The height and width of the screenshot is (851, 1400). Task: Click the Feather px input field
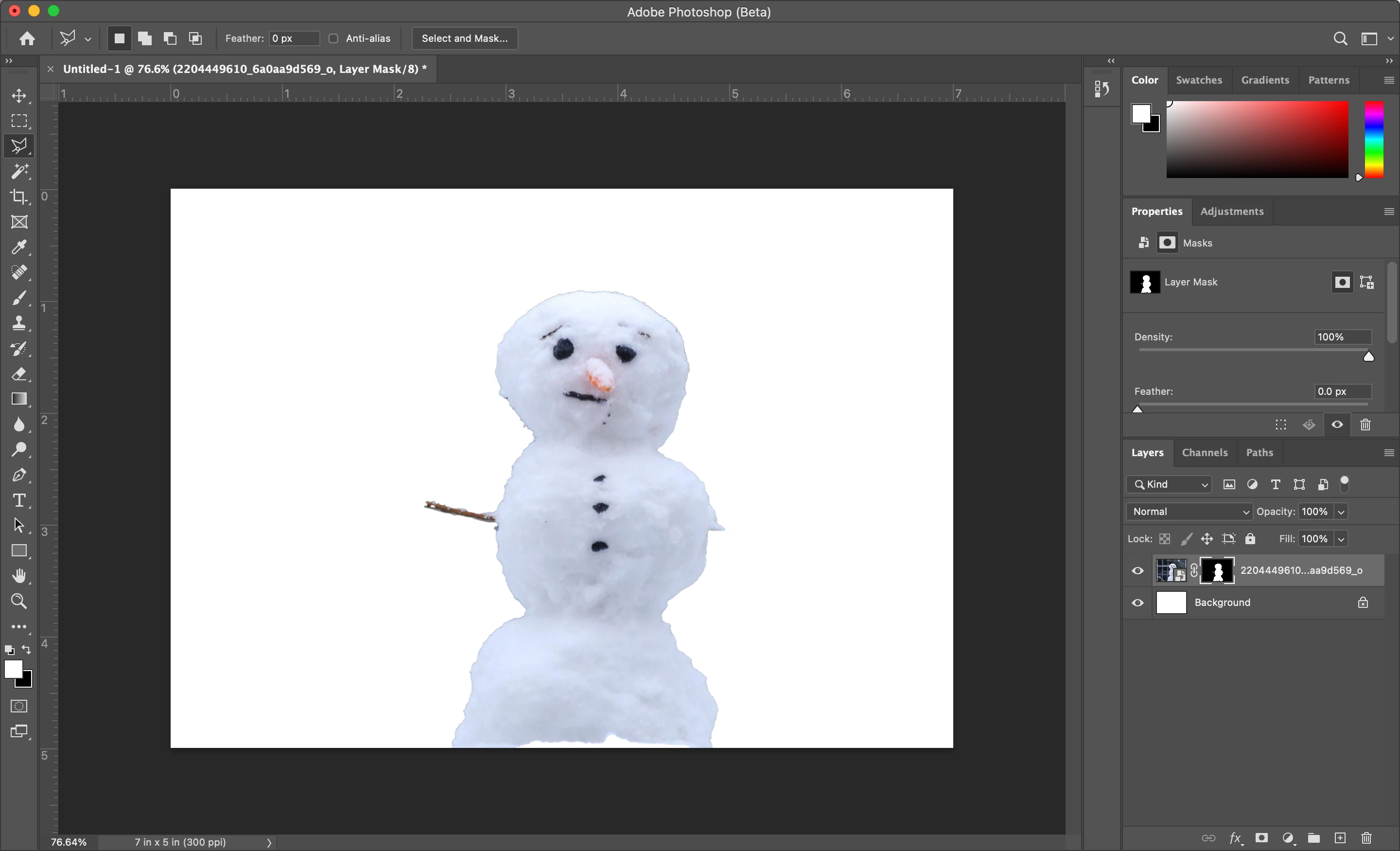[x=294, y=38]
